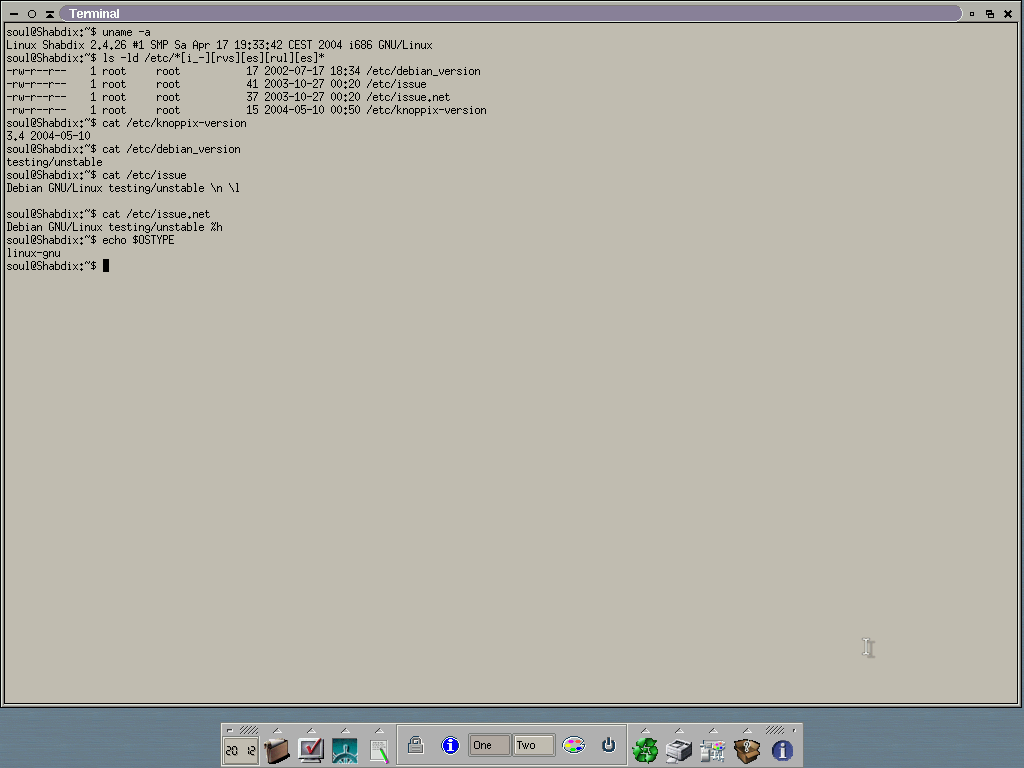Click the terminal prompt cursor line
Viewport: 1024px width, 768px height.
click(57, 266)
